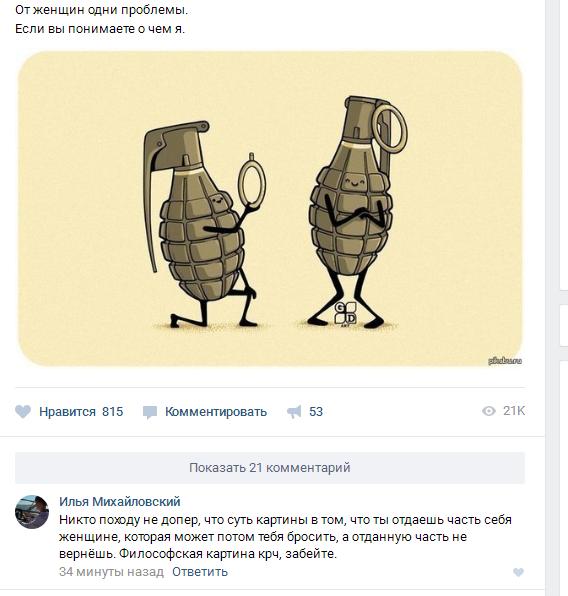Click the pikabu.ru watermark on image

point(505,361)
